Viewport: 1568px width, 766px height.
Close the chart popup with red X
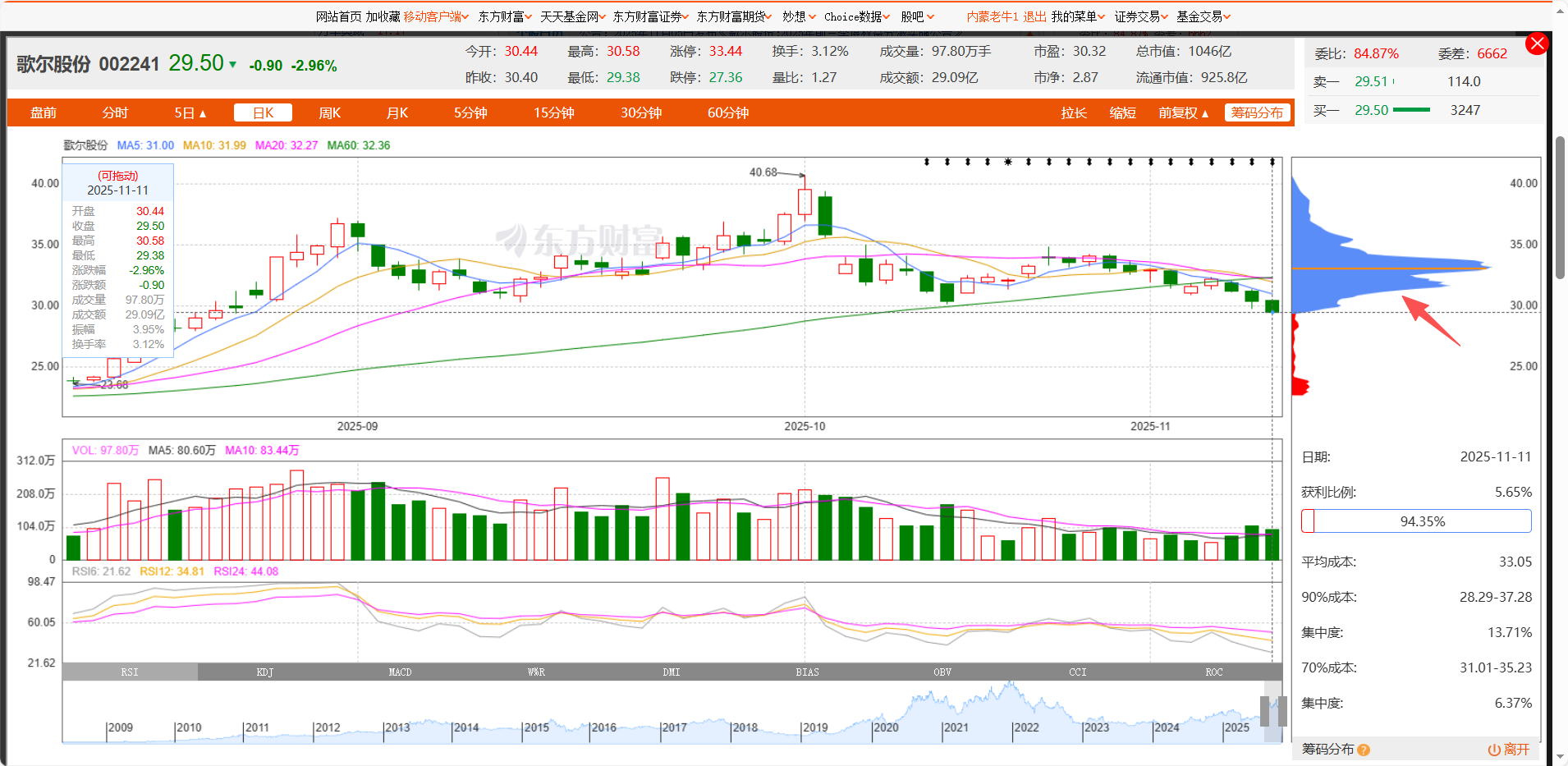pyautogui.click(x=1537, y=44)
